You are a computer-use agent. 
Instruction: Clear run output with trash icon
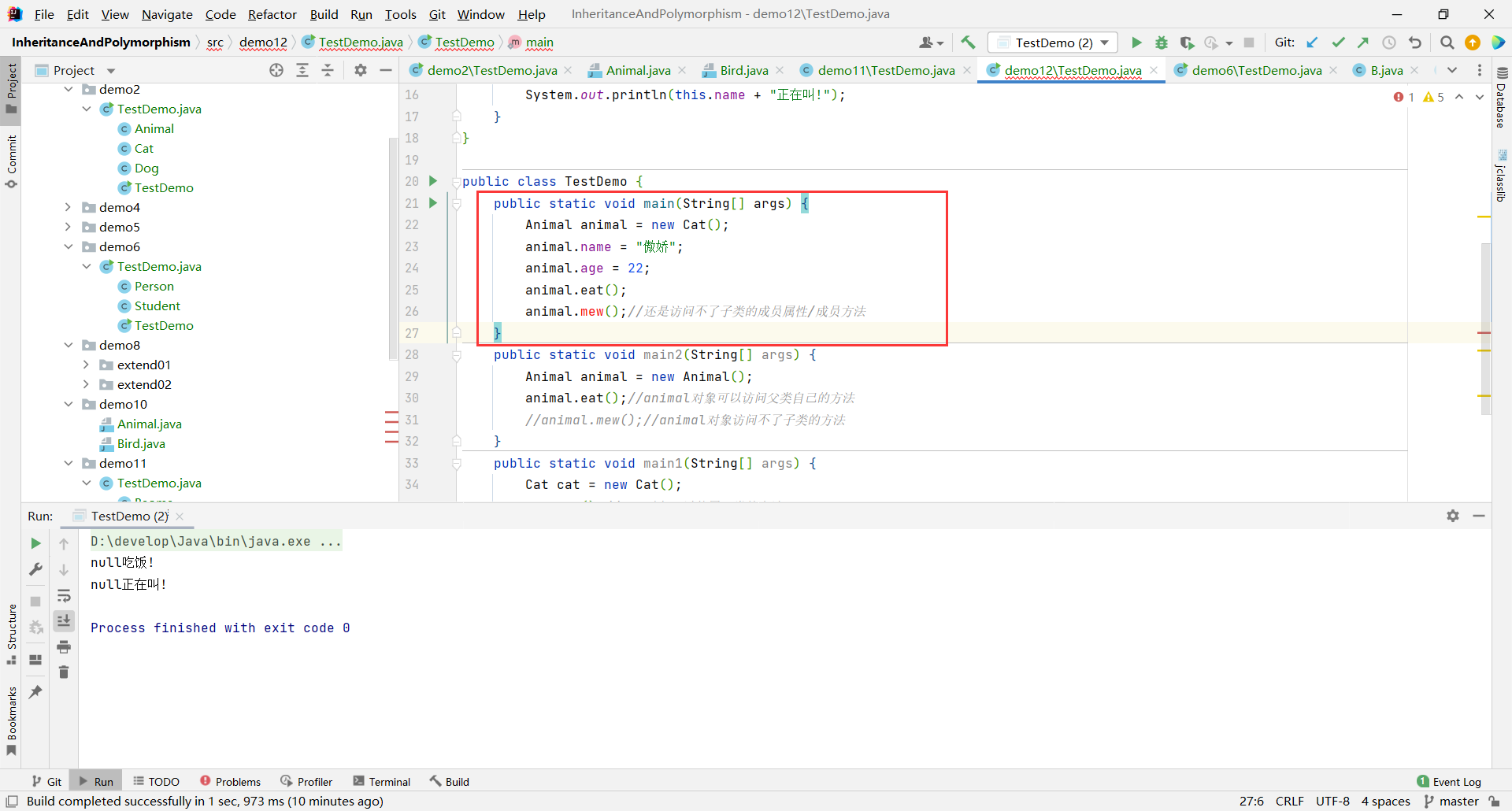coord(64,672)
